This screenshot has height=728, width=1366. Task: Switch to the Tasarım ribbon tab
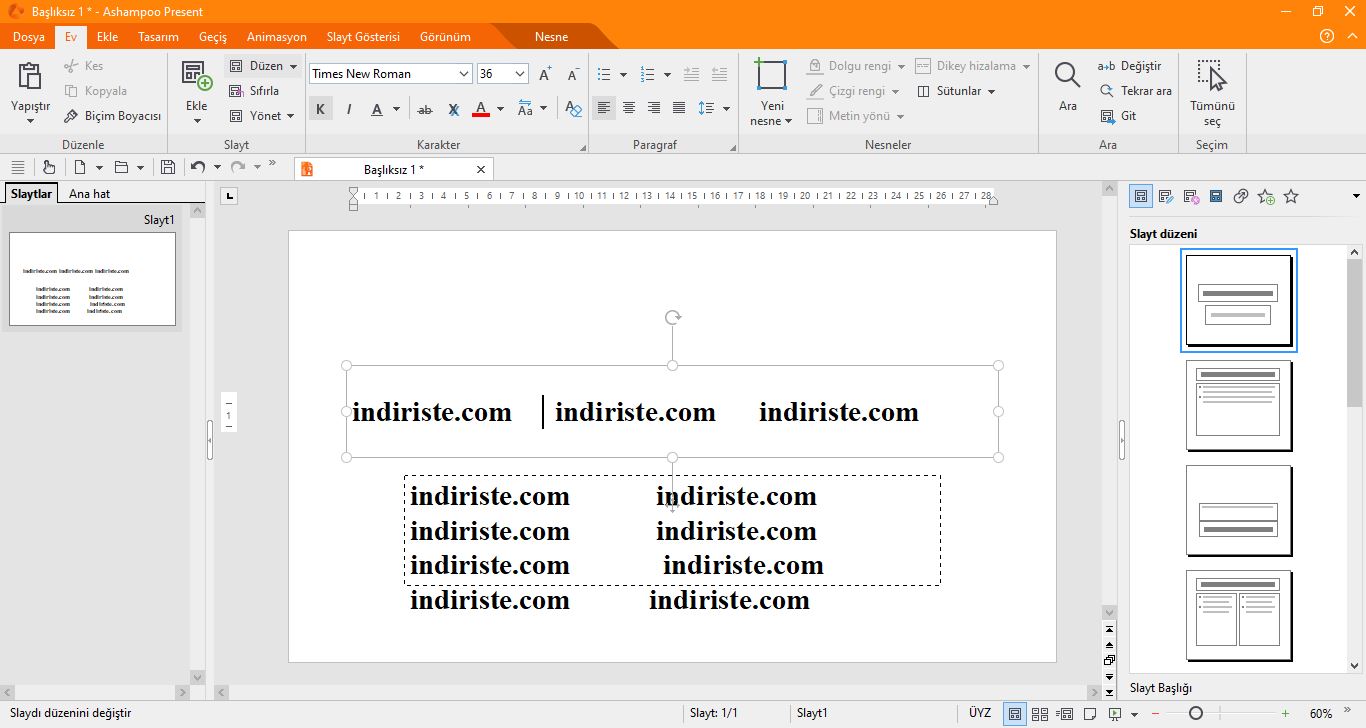point(158,37)
